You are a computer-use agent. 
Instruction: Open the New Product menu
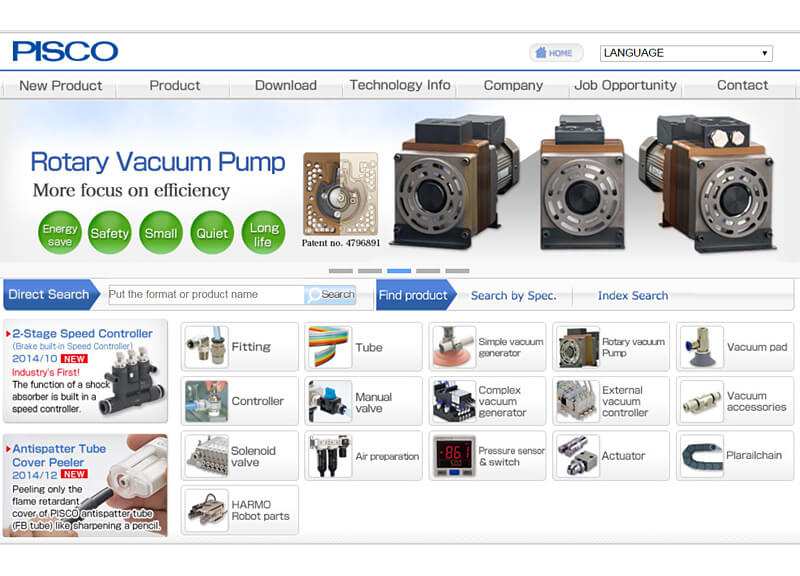(x=60, y=85)
